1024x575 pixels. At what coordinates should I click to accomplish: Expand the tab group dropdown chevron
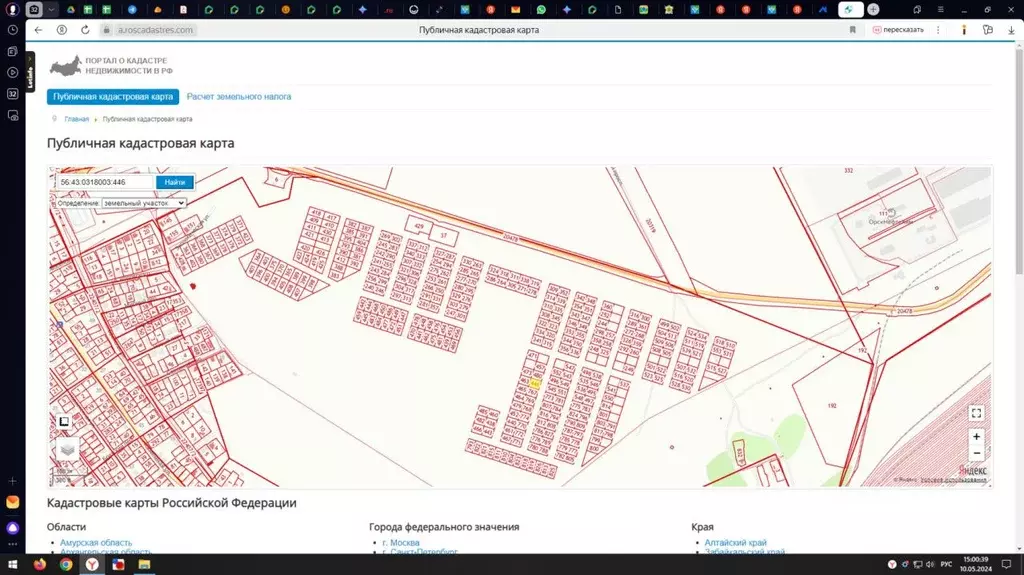tap(51, 10)
